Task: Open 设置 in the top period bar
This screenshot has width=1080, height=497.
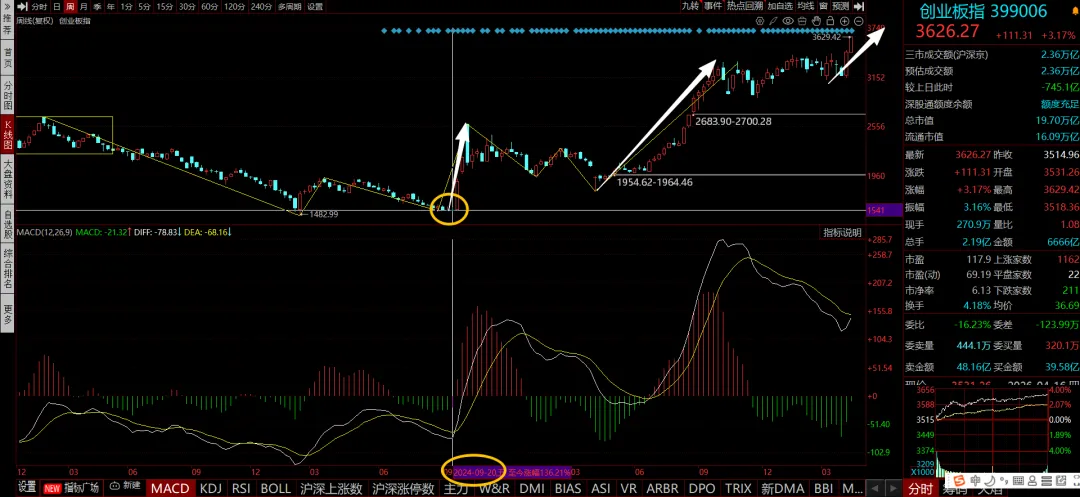Action: point(315,7)
